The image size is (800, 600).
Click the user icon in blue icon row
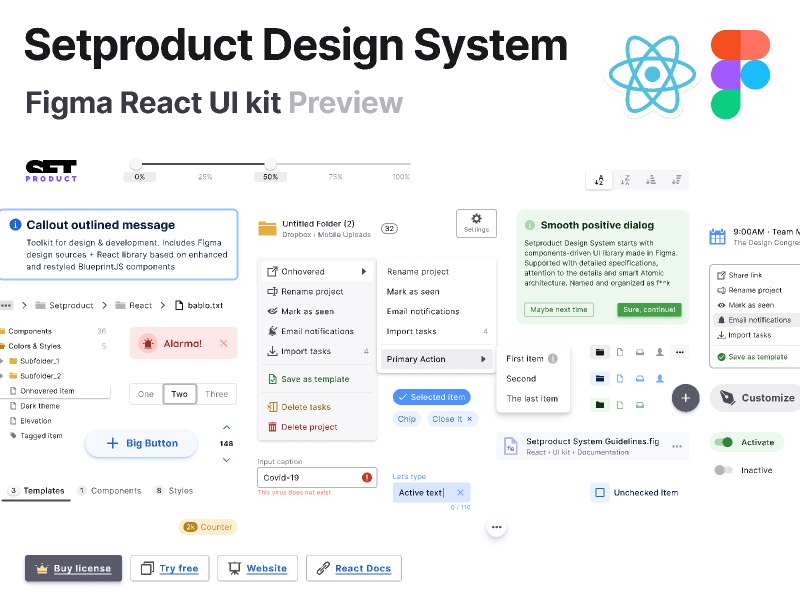(x=660, y=379)
